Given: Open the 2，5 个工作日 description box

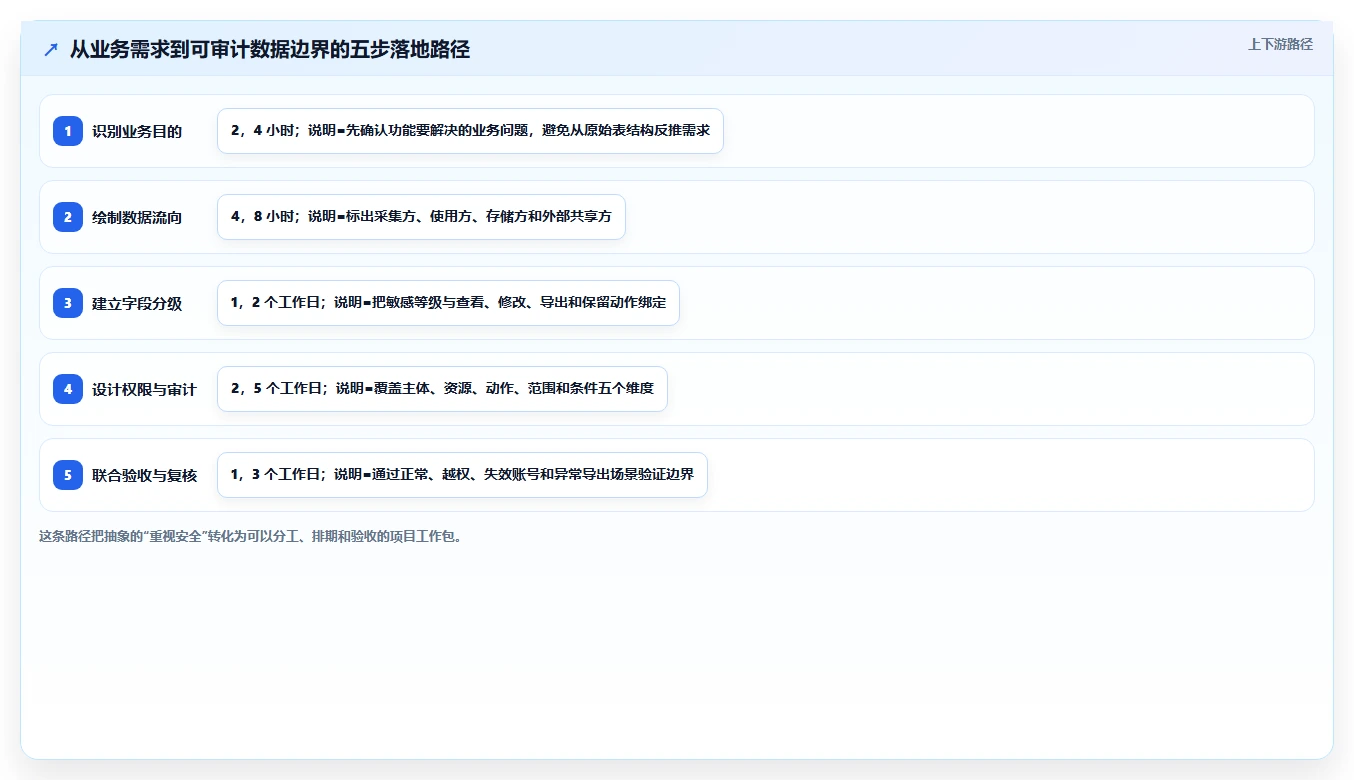Looking at the screenshot, I should [442, 389].
